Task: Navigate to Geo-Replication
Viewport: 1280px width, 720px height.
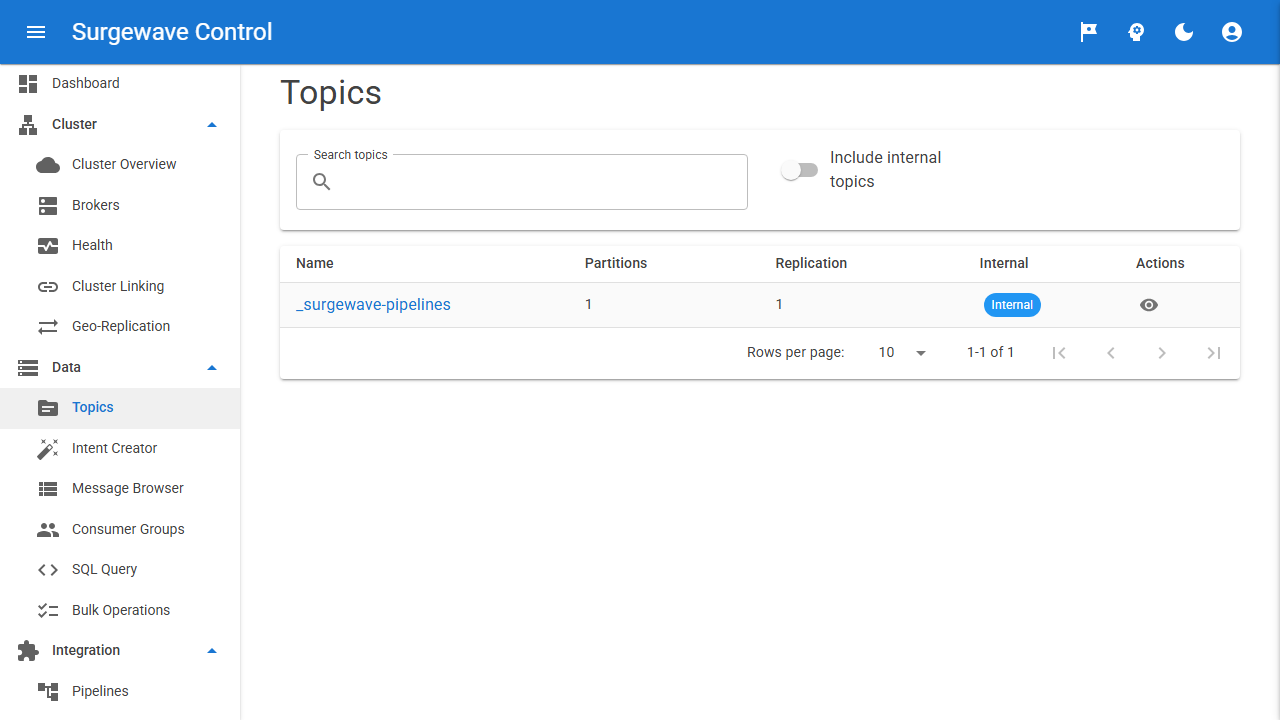Action: pos(120,327)
